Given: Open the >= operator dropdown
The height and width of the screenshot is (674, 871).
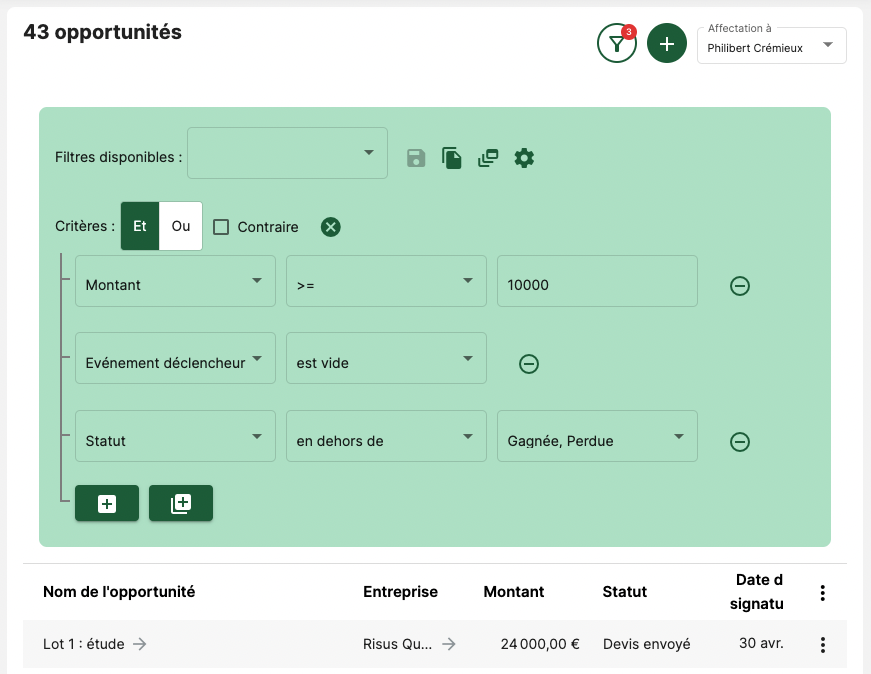Looking at the screenshot, I should [387, 281].
